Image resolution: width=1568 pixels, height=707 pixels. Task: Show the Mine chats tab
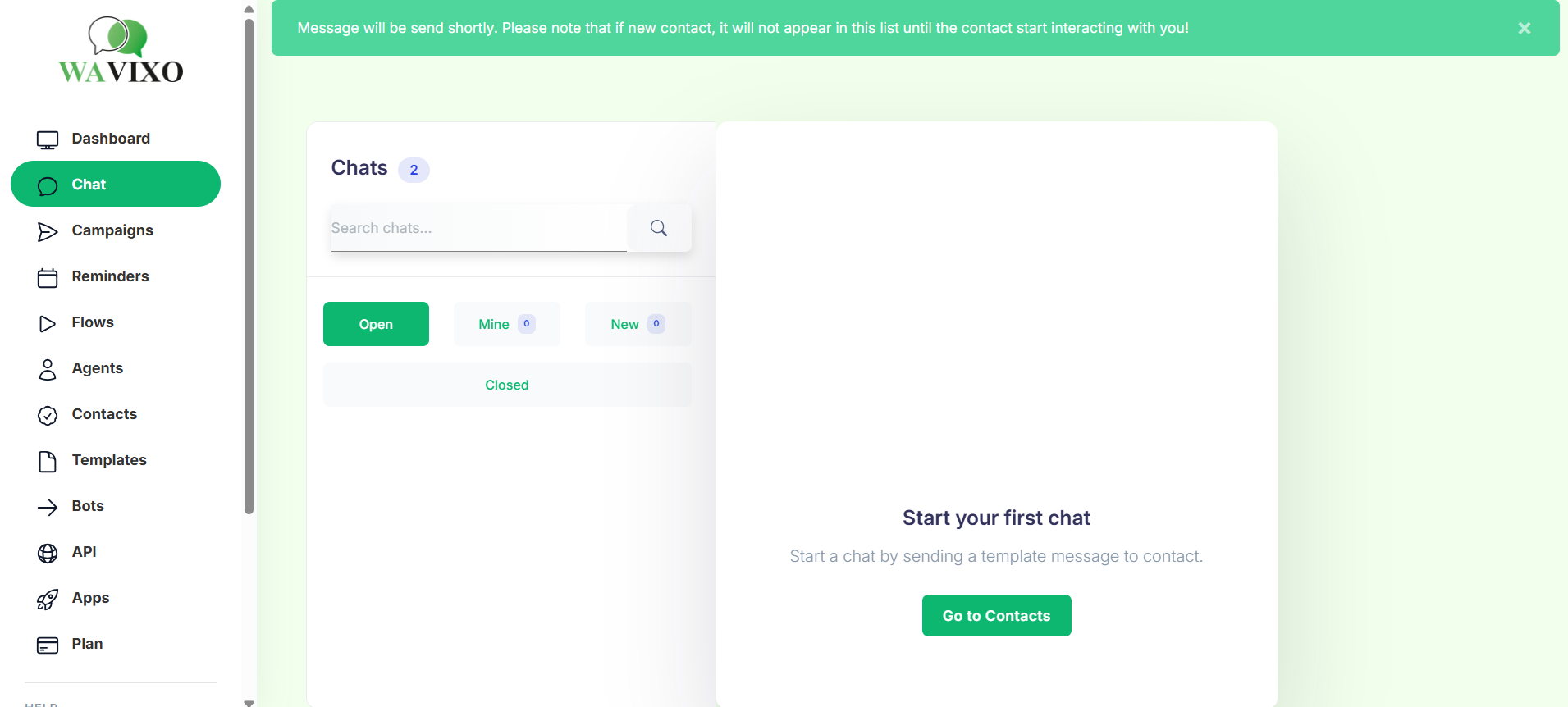pyautogui.click(x=506, y=324)
